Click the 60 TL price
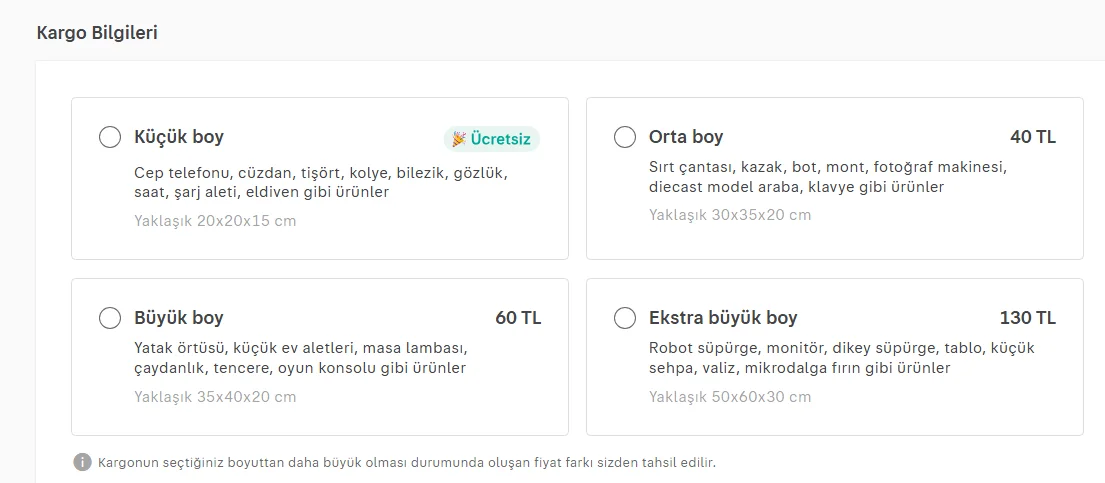The height and width of the screenshot is (483, 1105). [x=518, y=318]
